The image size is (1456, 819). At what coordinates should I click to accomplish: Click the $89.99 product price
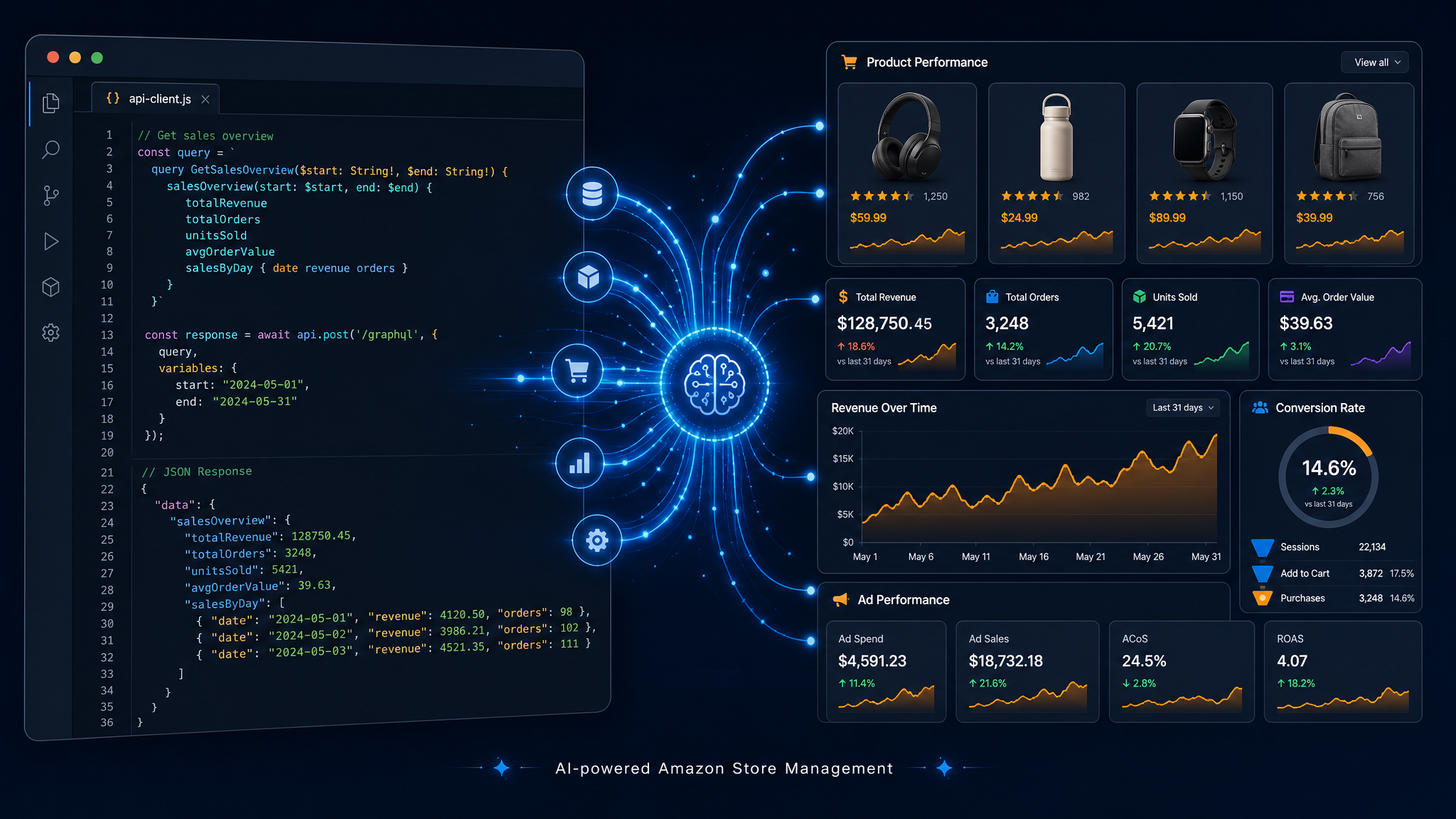click(1167, 218)
